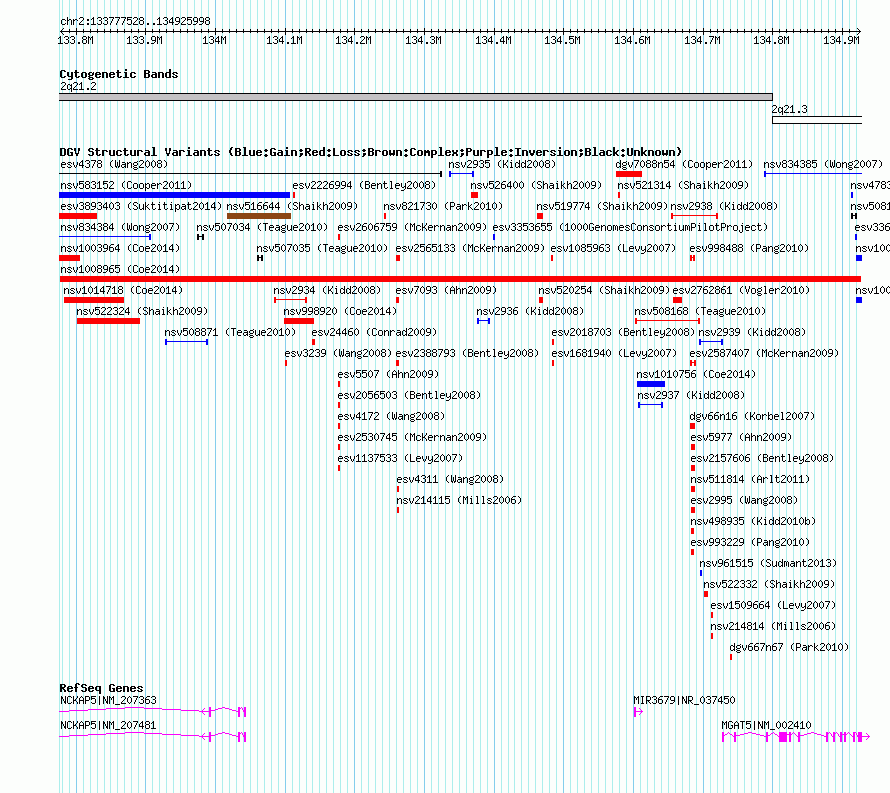Click the nsv508168 (Teague2010) red interval
Image resolution: width=890 pixels, height=793 pixels.
(x=667, y=321)
